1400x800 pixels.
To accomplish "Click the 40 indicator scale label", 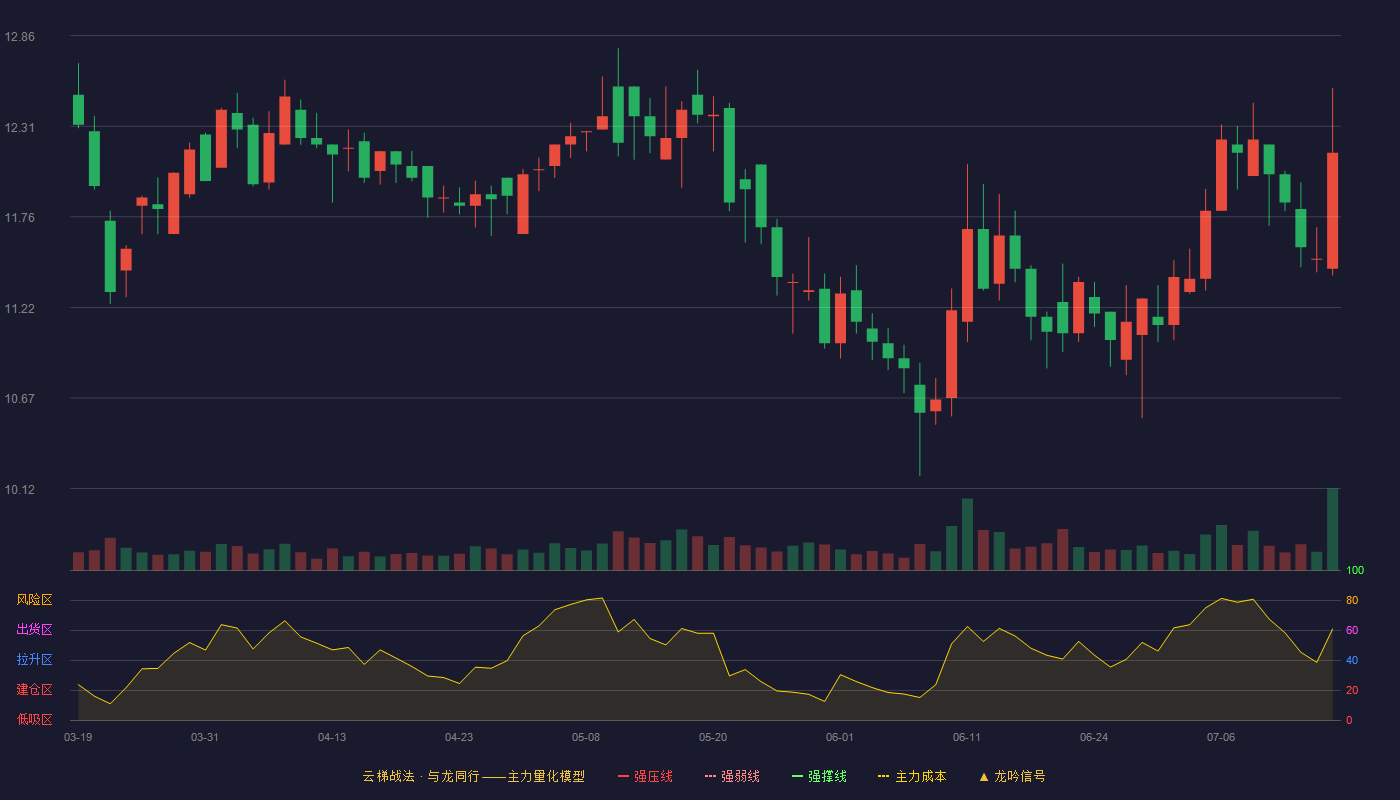I will point(1352,660).
